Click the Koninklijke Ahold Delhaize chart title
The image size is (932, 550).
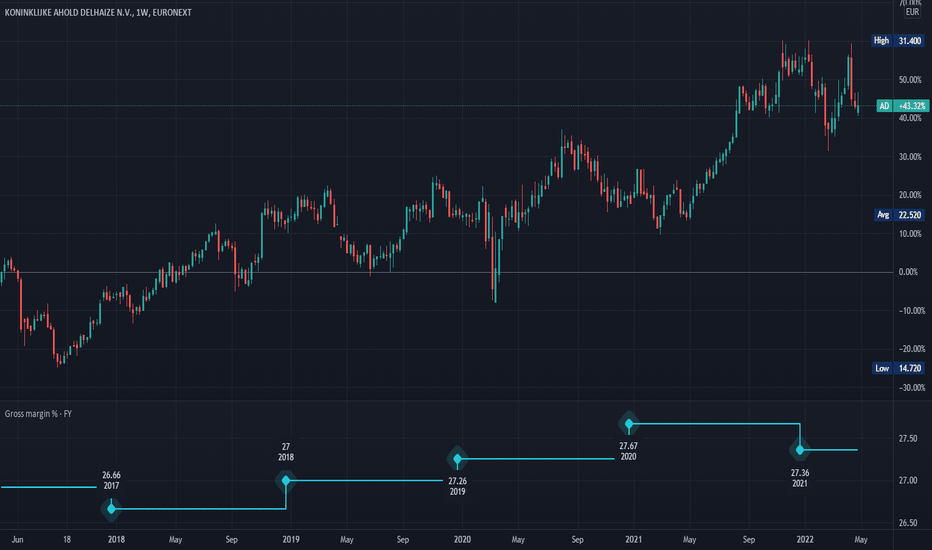(98, 12)
